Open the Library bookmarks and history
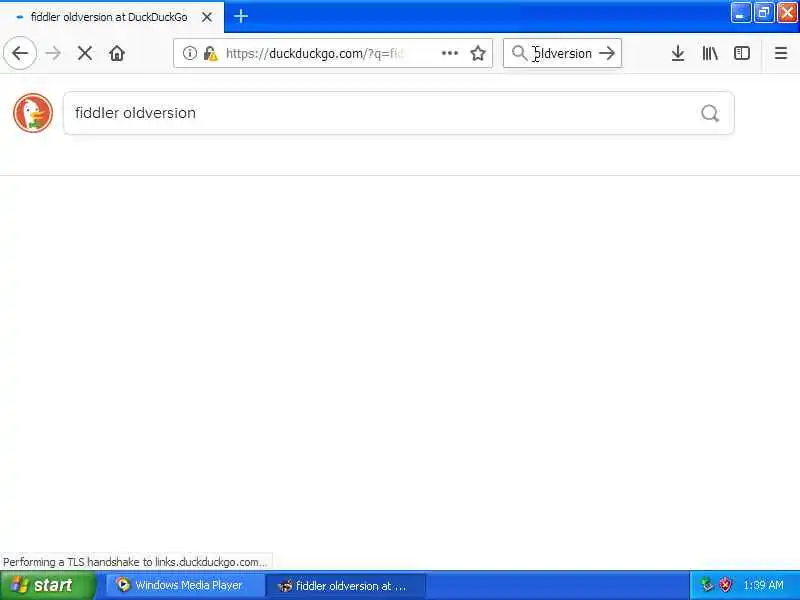This screenshot has height=600, width=800. pyautogui.click(x=710, y=53)
